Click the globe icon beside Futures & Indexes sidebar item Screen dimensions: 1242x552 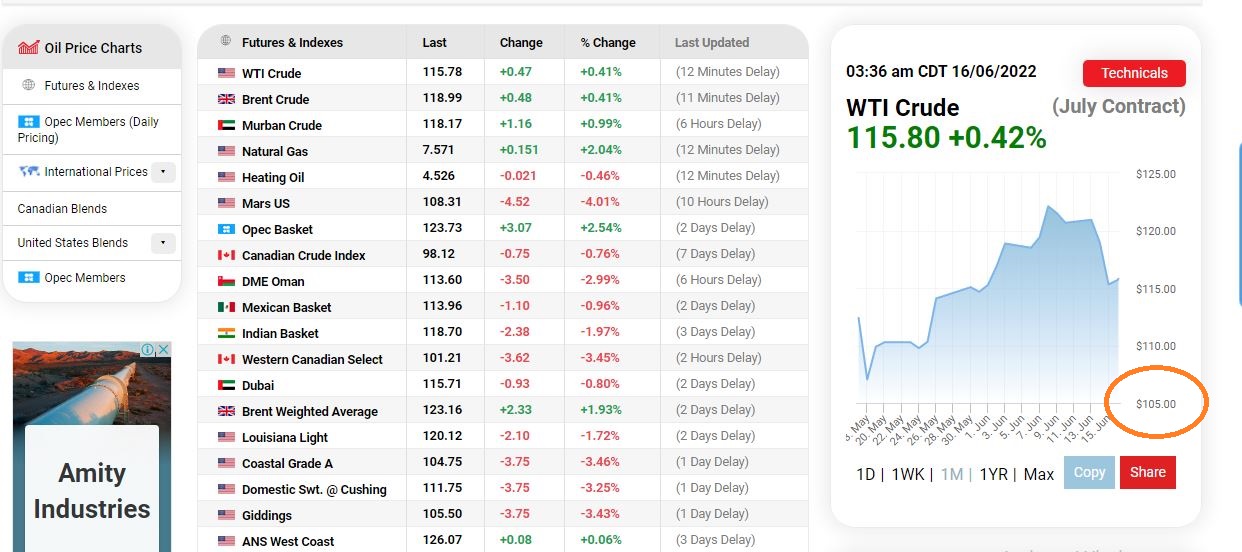click(x=28, y=85)
